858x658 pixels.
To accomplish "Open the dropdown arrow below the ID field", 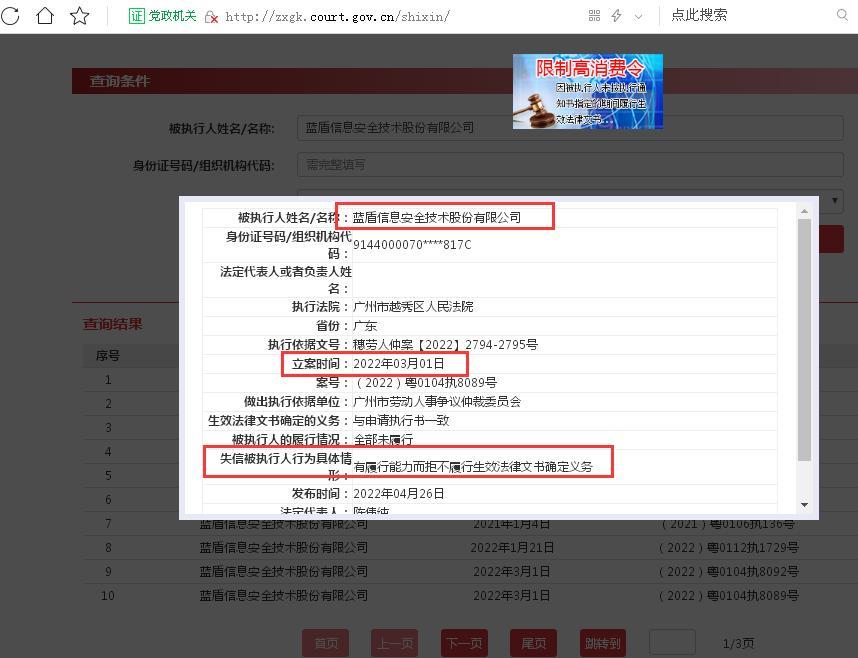I will tap(834, 201).
